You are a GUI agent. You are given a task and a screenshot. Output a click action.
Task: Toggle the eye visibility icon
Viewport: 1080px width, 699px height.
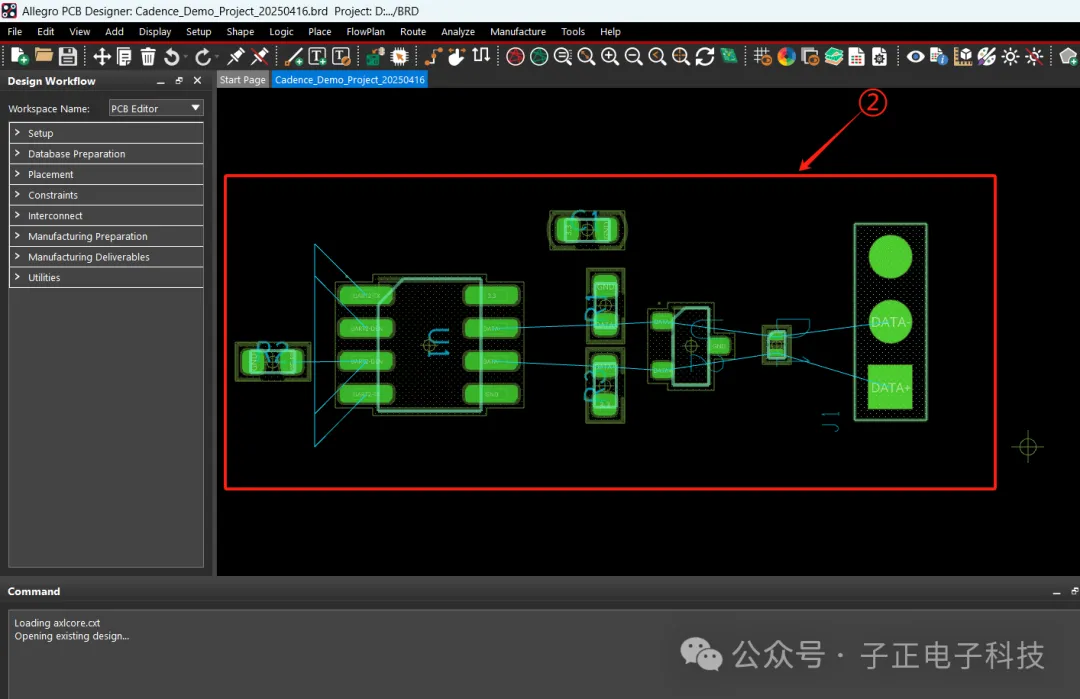tap(915, 56)
